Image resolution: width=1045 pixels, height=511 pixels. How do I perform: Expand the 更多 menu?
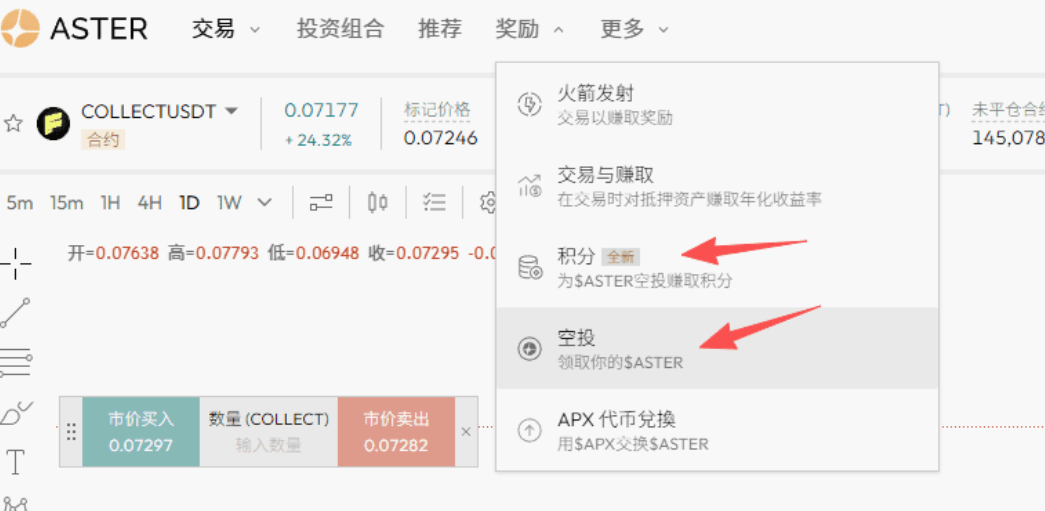pos(634,29)
